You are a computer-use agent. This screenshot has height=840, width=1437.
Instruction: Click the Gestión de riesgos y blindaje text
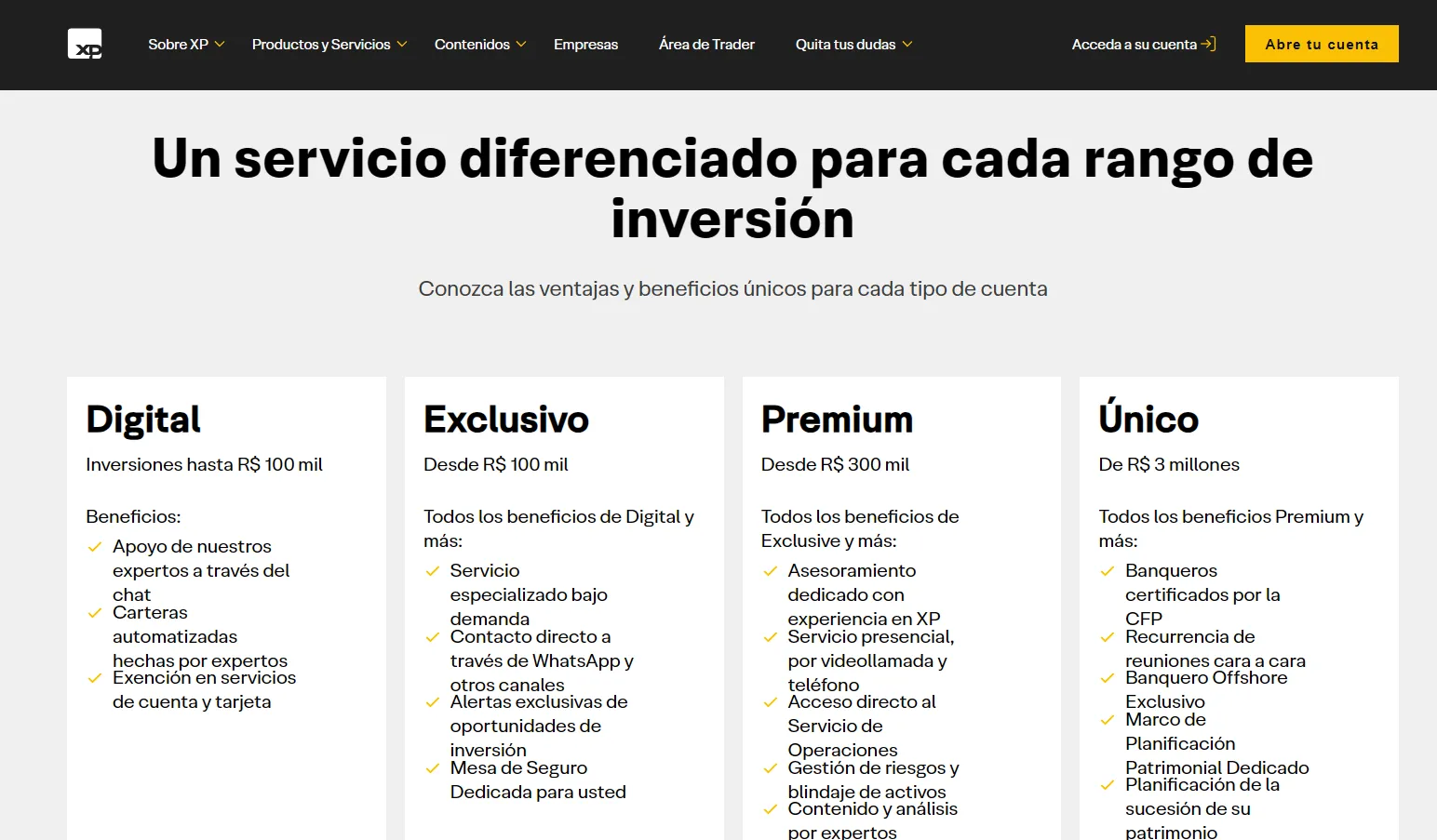click(x=873, y=780)
